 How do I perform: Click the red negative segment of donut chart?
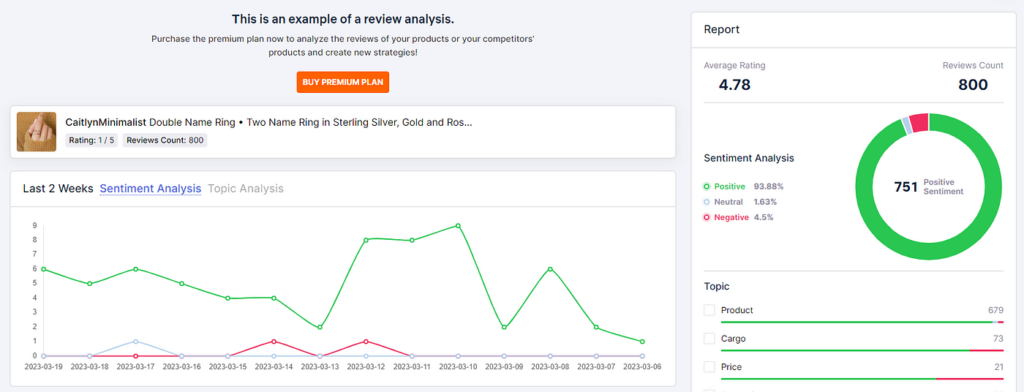point(919,123)
